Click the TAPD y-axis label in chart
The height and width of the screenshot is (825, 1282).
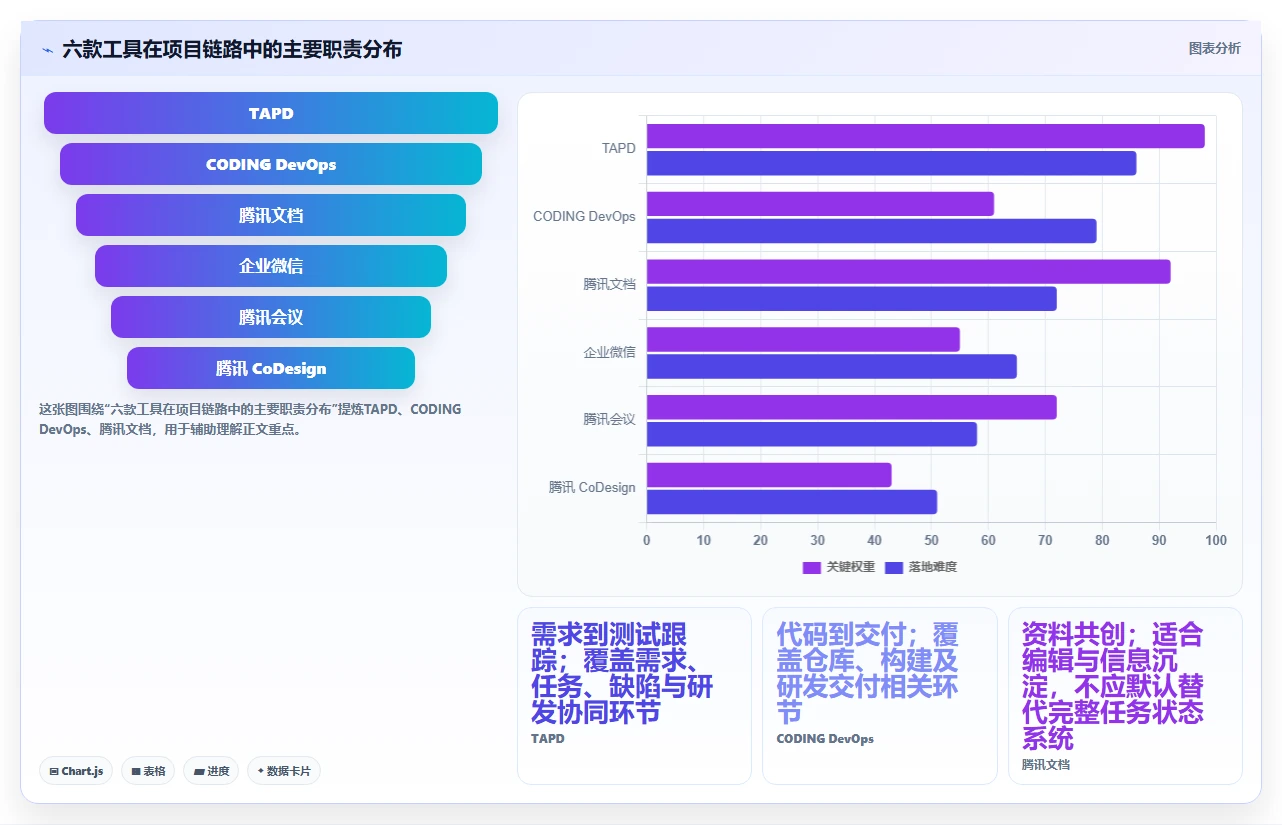click(618, 148)
